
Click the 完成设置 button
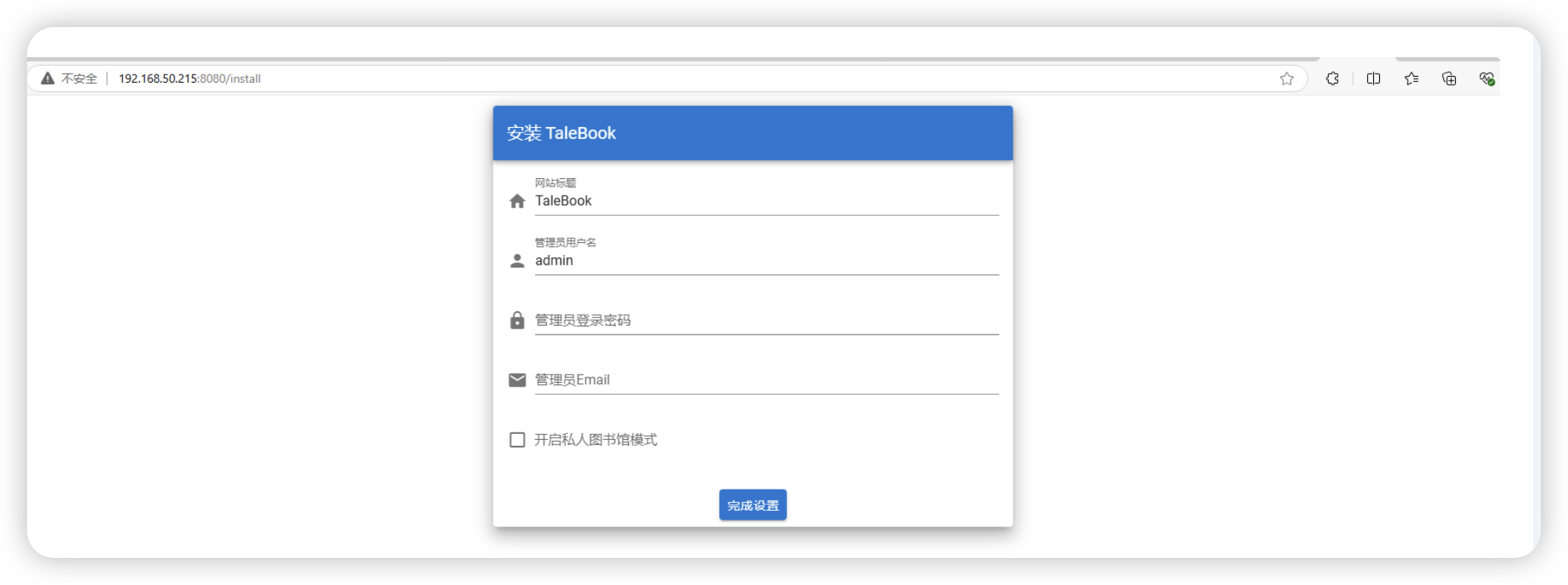tap(752, 505)
